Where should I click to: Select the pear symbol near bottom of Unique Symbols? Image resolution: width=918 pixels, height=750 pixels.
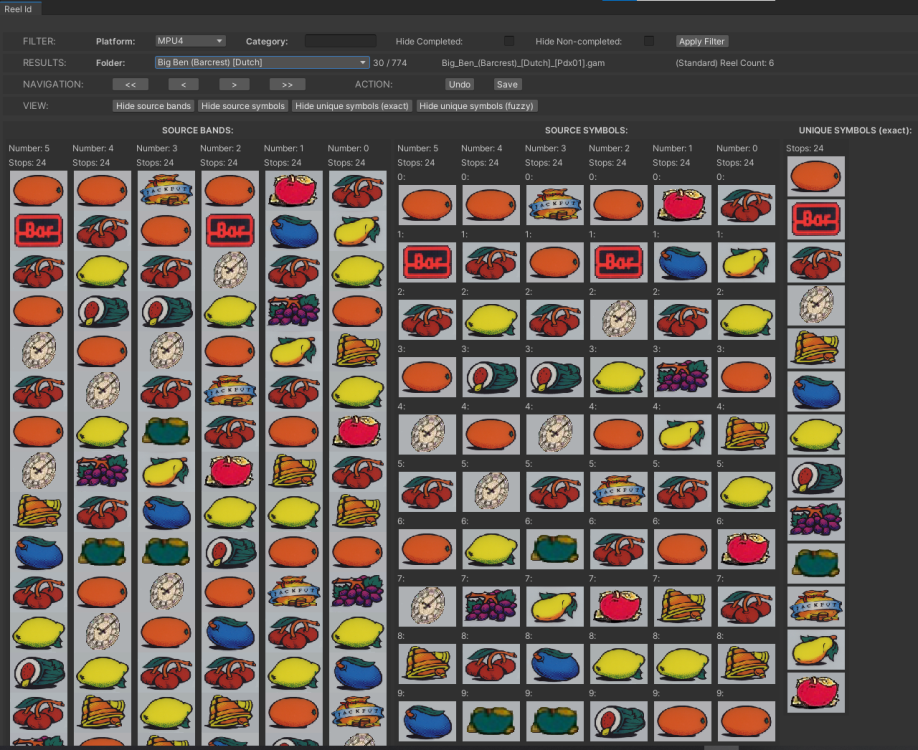tap(815, 648)
